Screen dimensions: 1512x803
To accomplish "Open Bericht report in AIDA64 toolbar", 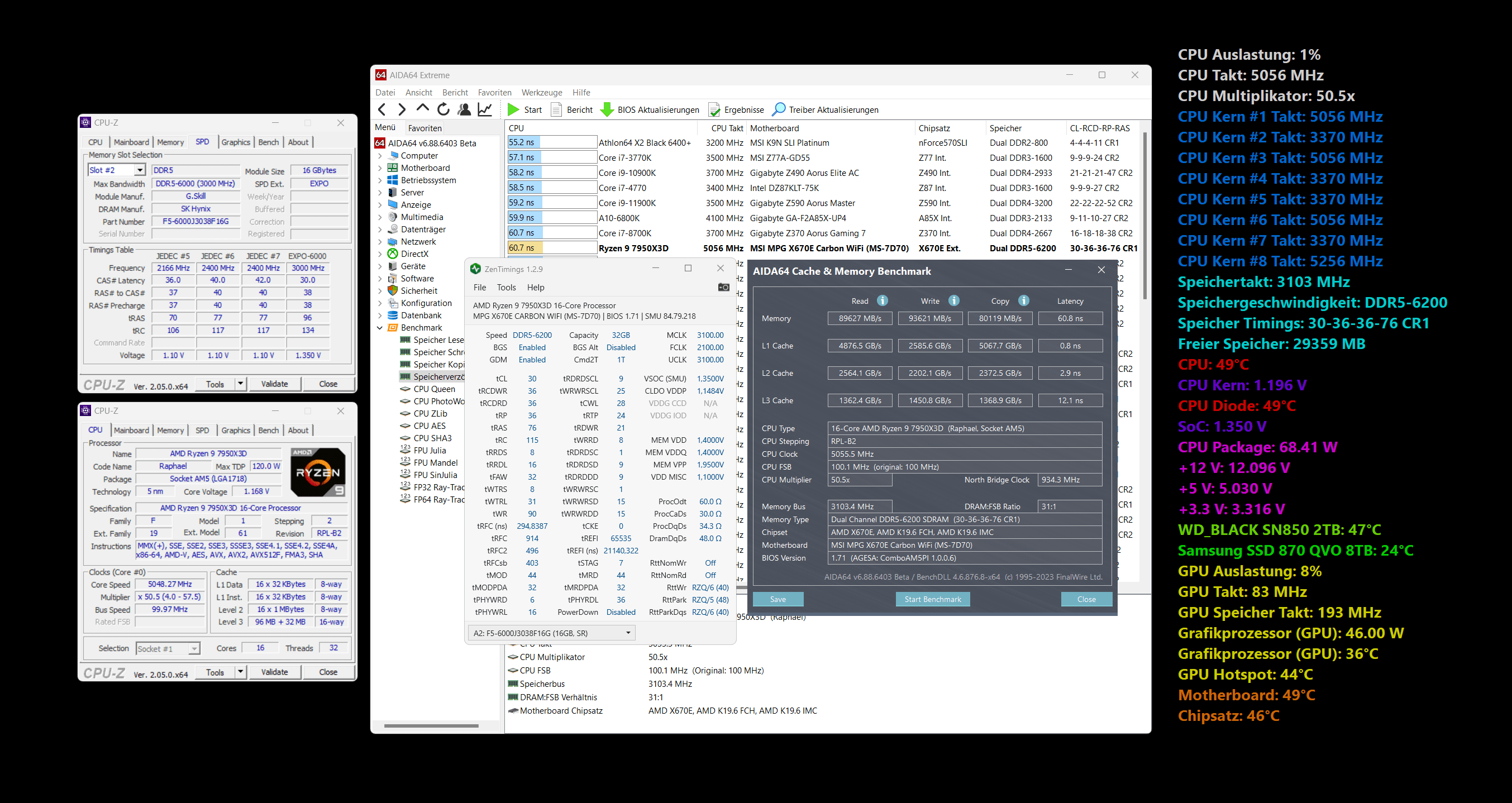I will [572, 110].
